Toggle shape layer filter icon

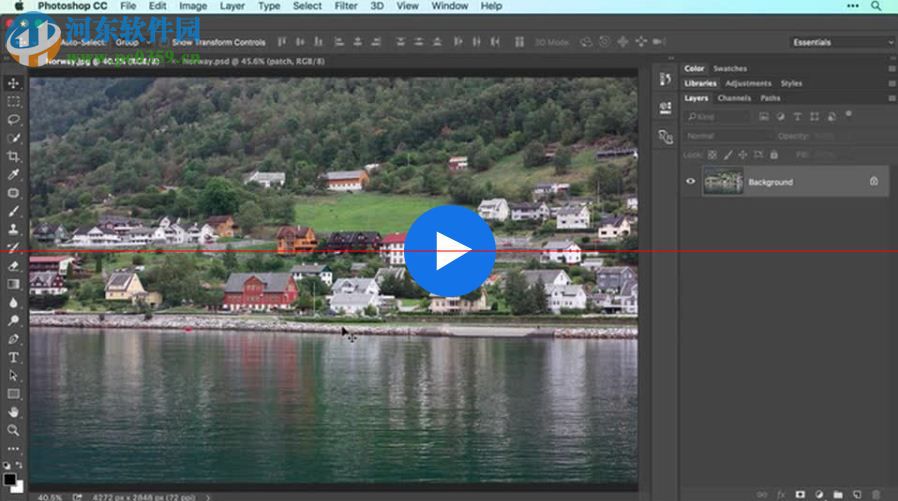tap(814, 116)
